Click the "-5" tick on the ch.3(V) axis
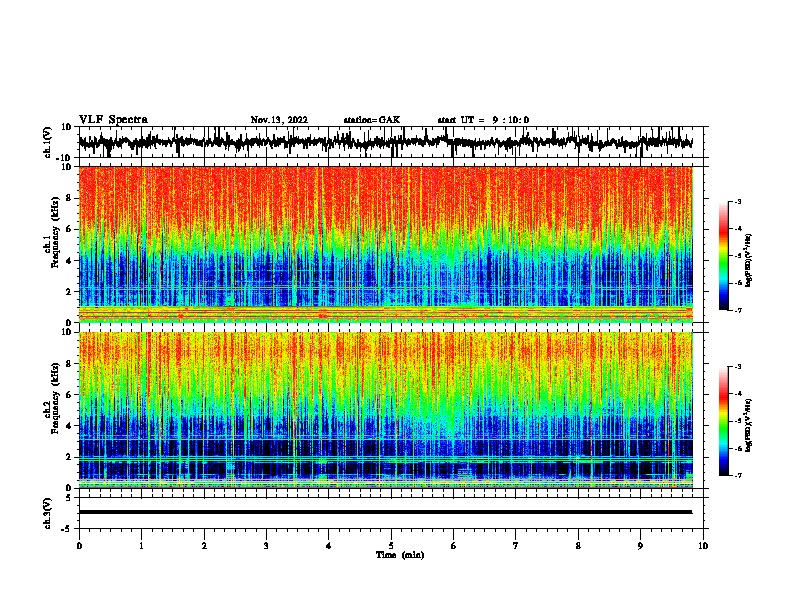The width and height of the screenshot is (792, 612). tap(67, 529)
